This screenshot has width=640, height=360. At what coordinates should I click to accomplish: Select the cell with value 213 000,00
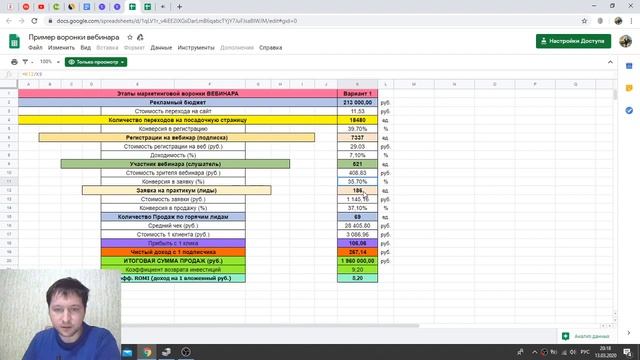pos(358,102)
